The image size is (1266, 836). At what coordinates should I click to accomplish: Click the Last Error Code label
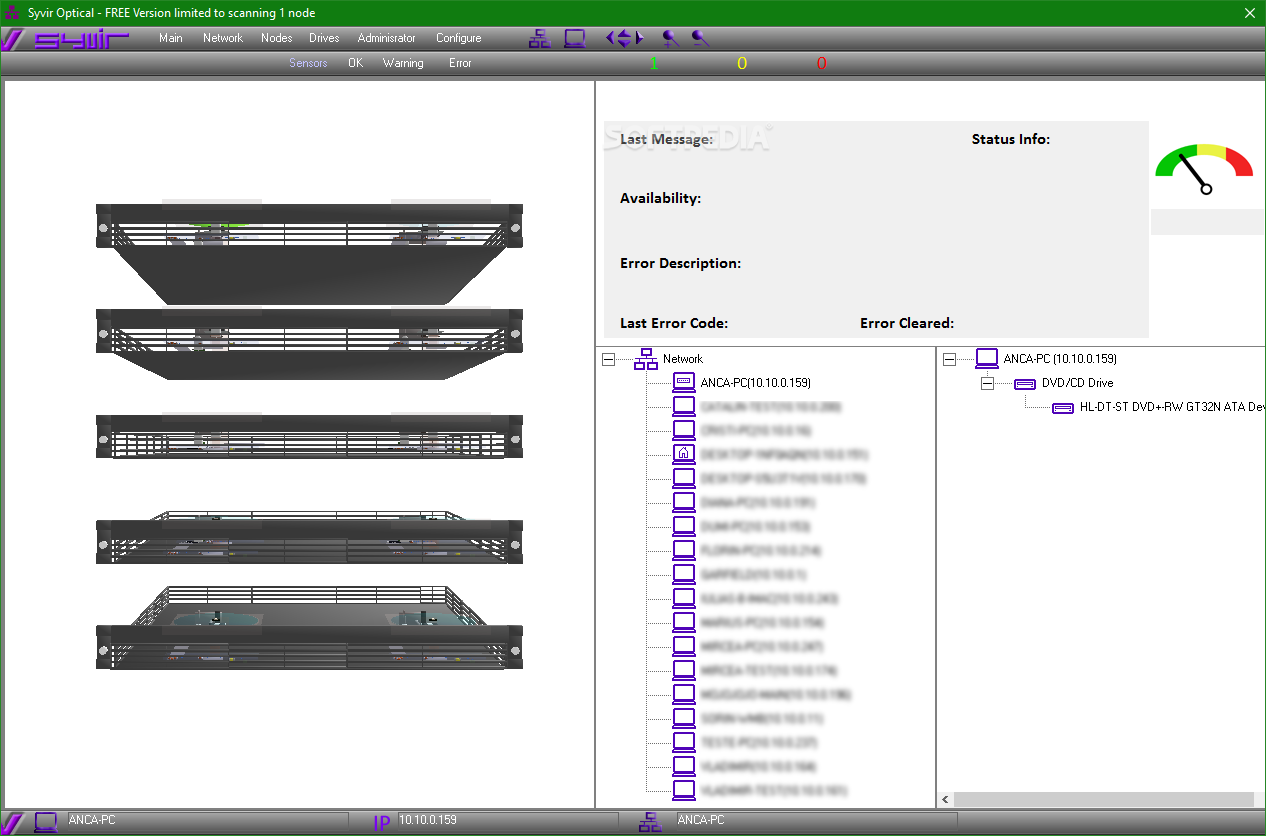coord(674,323)
